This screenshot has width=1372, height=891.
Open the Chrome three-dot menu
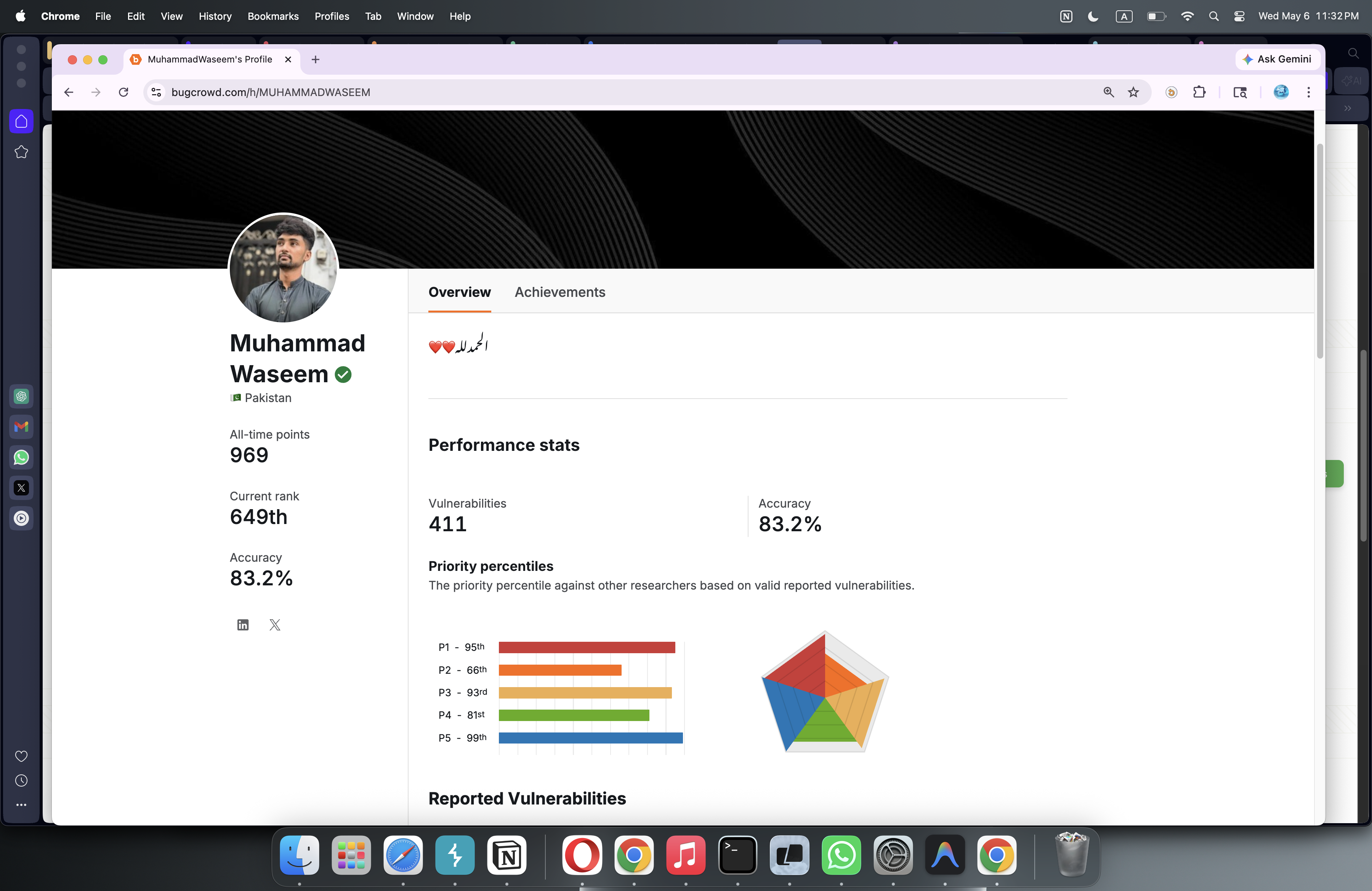pos(1309,92)
